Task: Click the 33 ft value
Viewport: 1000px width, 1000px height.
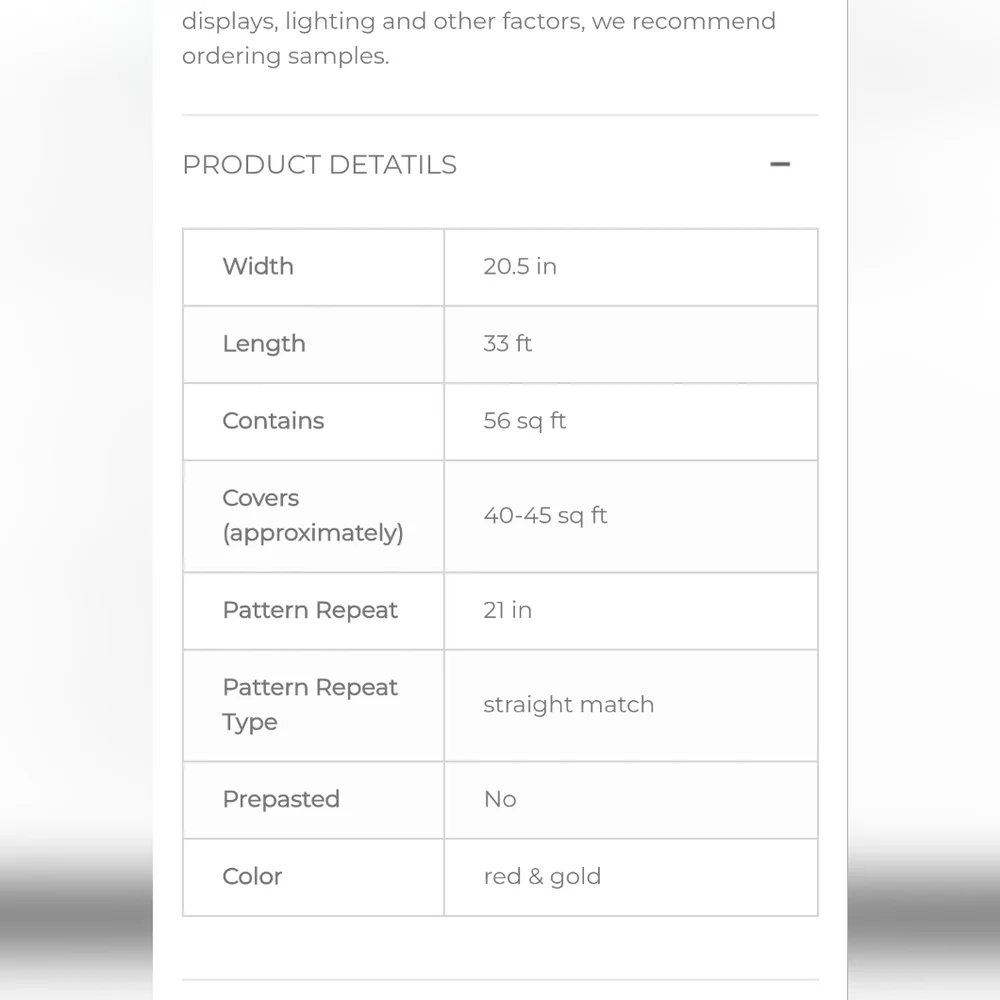Action: (507, 344)
